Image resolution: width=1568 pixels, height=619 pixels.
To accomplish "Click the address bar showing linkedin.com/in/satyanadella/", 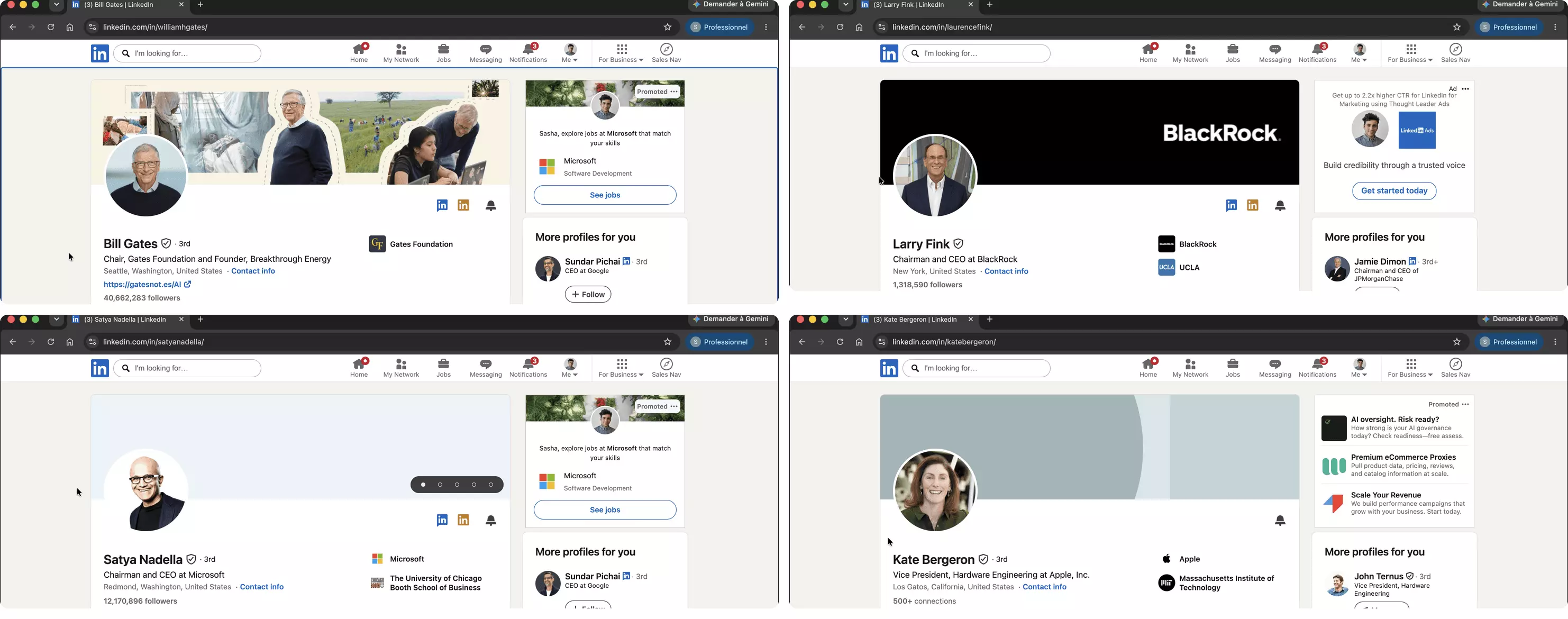I will 380,341.
